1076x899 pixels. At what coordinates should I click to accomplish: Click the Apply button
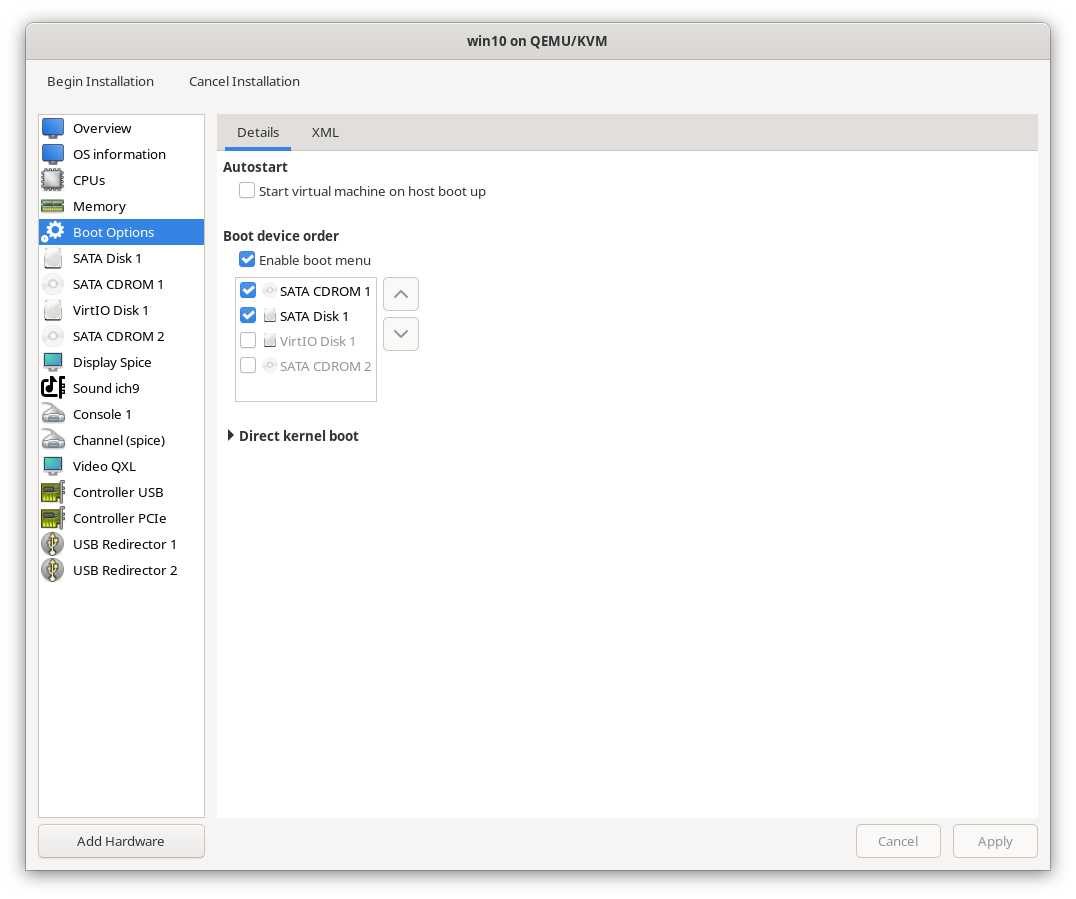pos(995,841)
